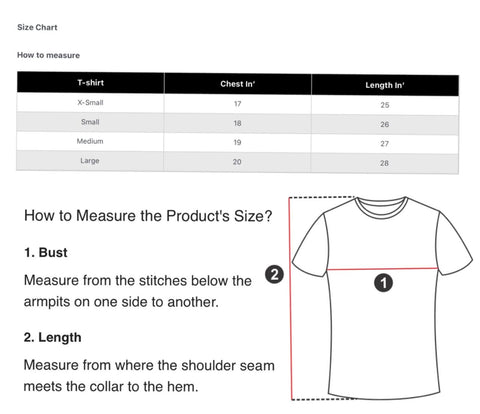
Task: Click the bottom hem of the T-shirt diagram
Action: pyautogui.click(x=383, y=395)
